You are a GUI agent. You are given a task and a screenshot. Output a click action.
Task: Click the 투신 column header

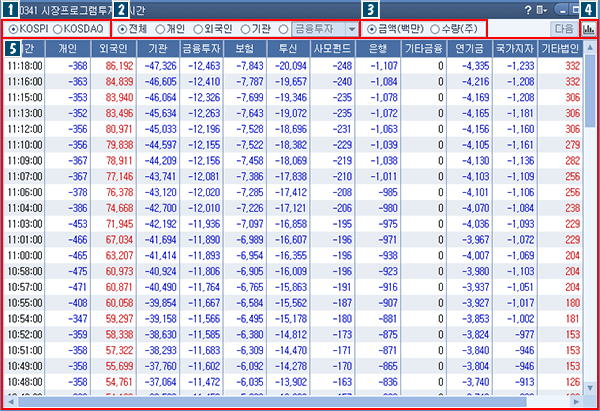(x=288, y=48)
